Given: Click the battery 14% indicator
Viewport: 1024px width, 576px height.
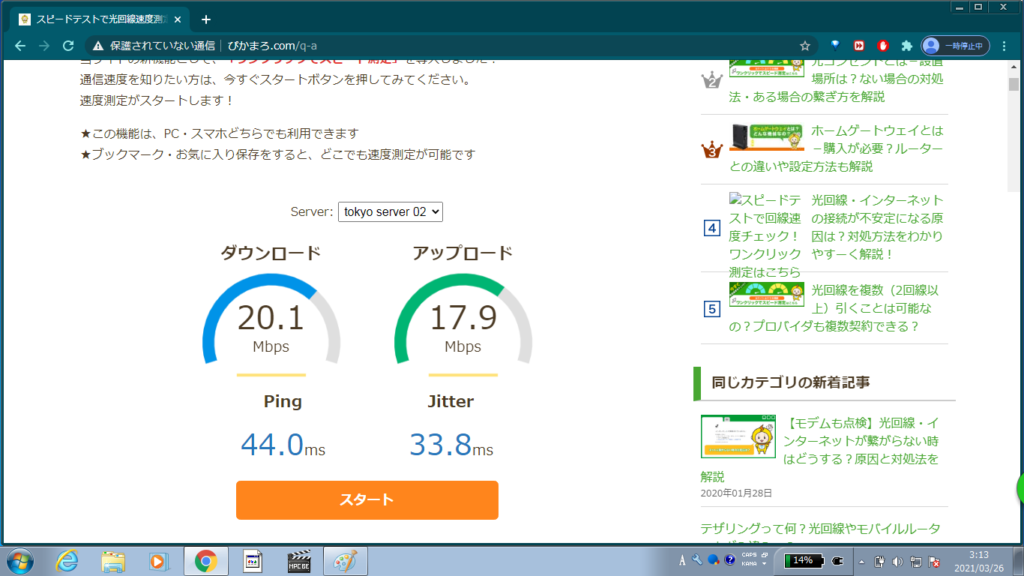Looking at the screenshot, I should (x=804, y=561).
